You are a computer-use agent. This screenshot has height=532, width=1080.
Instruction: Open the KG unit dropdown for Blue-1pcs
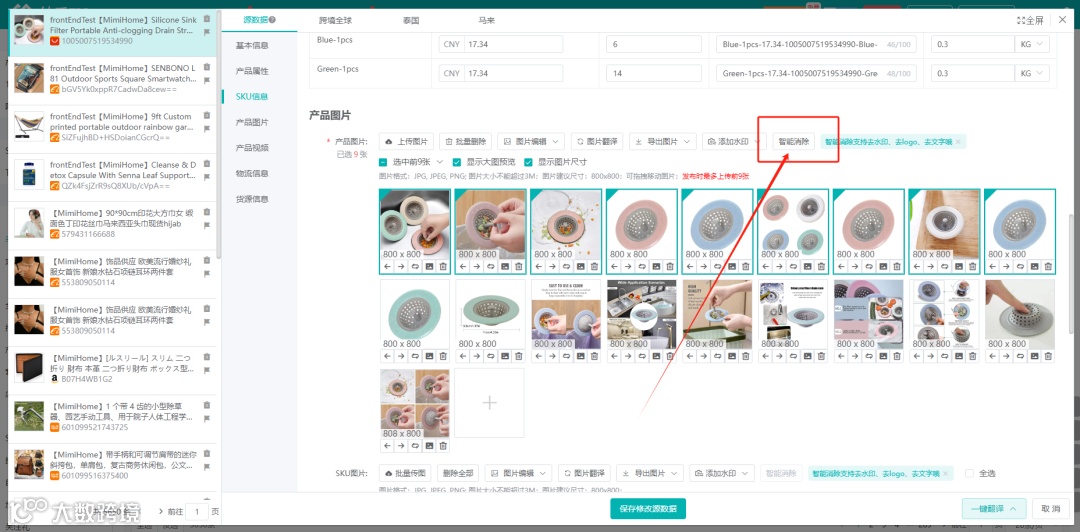point(1032,44)
